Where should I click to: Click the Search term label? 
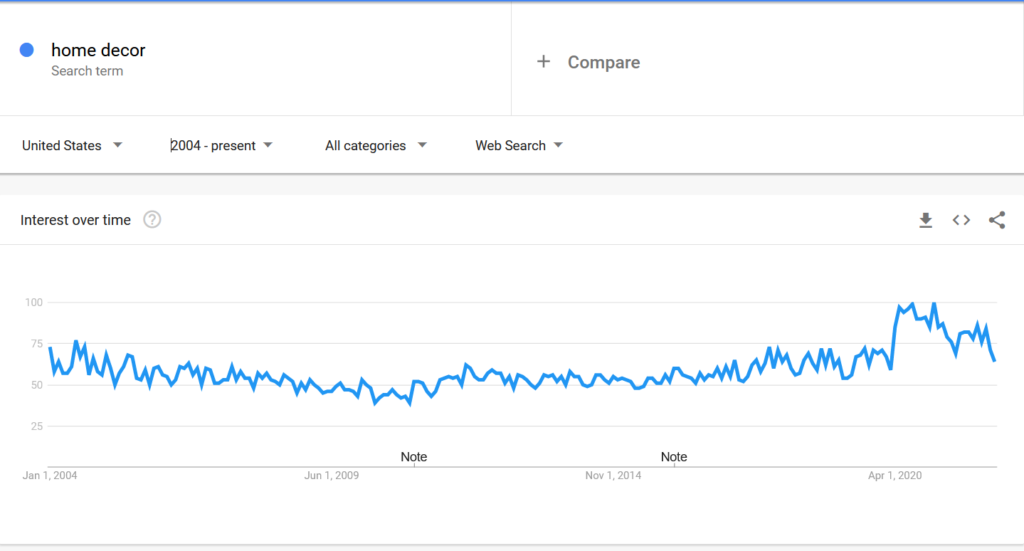(87, 71)
